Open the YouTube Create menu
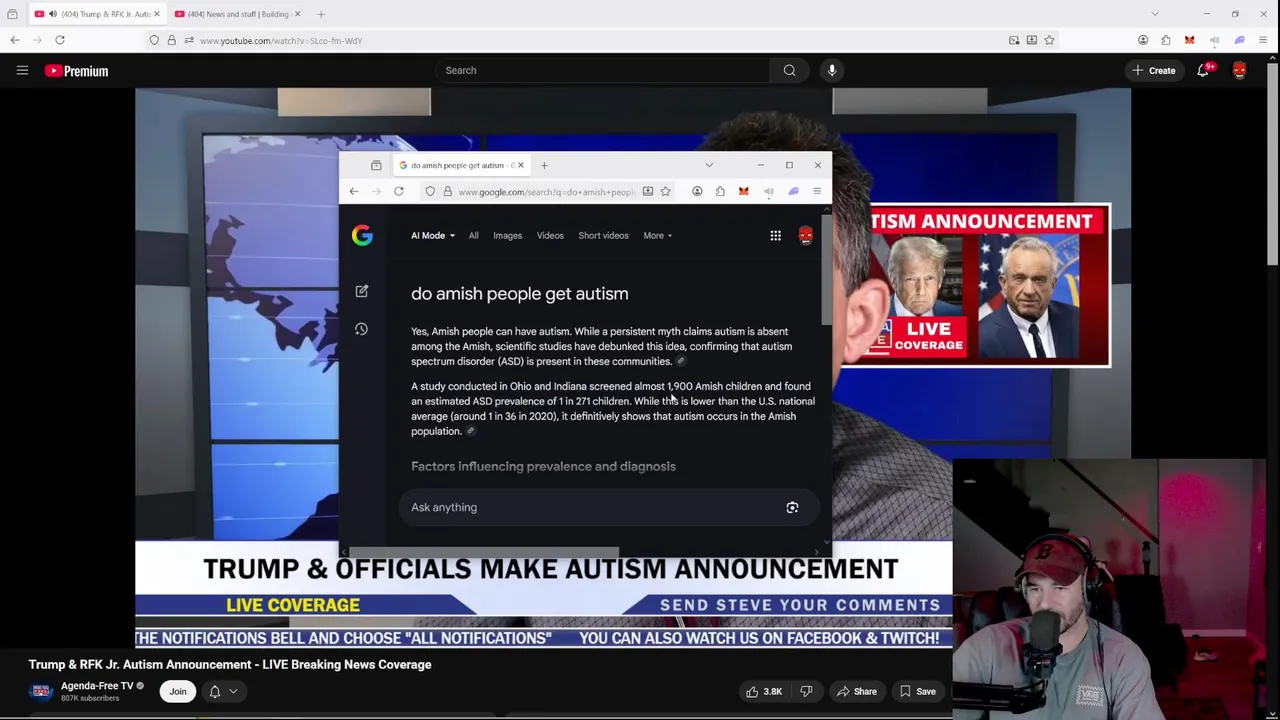Viewport: 1280px width, 720px height. 1154,70
